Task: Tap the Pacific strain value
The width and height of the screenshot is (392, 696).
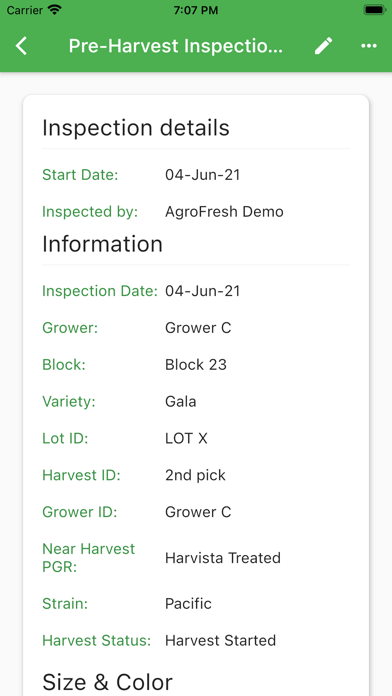Action: click(x=188, y=604)
